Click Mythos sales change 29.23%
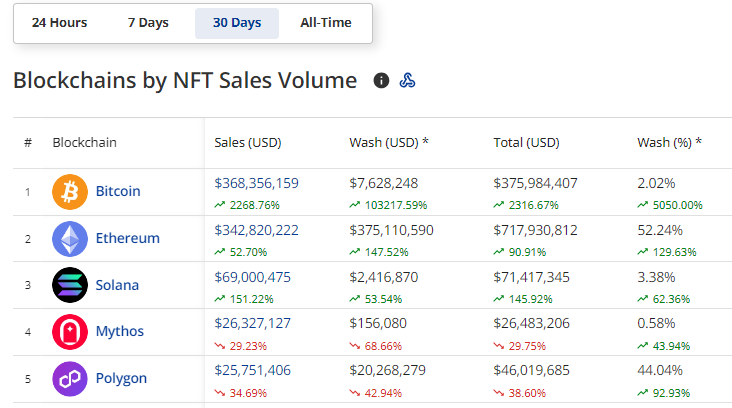The image size is (732, 408). pyautogui.click(x=248, y=346)
